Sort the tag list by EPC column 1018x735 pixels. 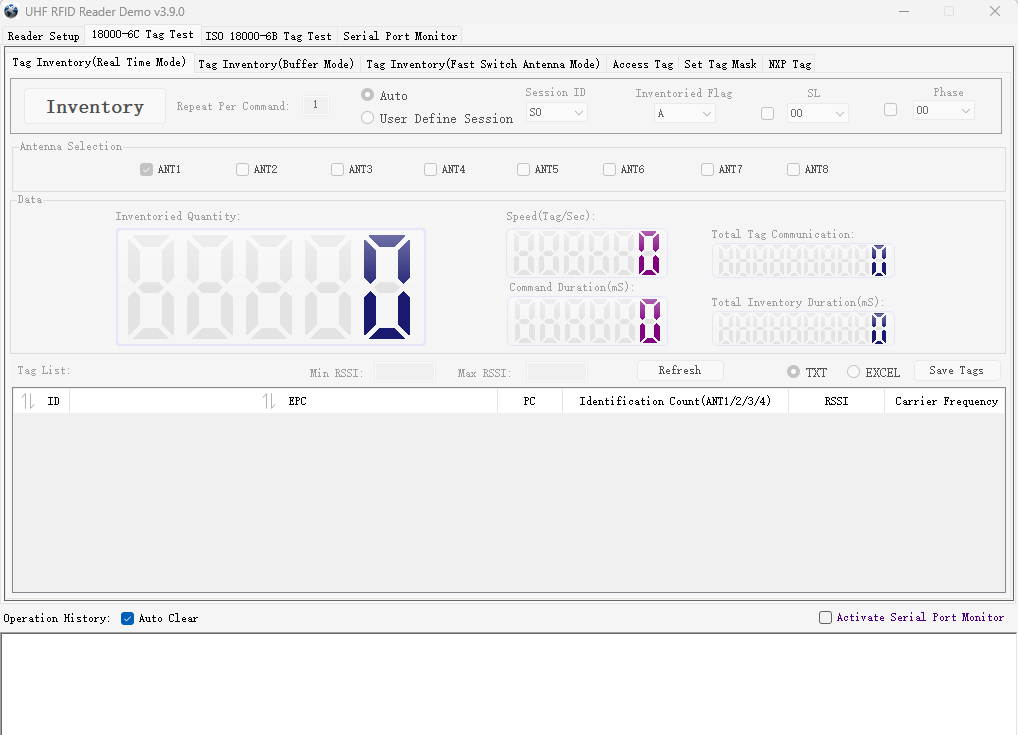284,401
